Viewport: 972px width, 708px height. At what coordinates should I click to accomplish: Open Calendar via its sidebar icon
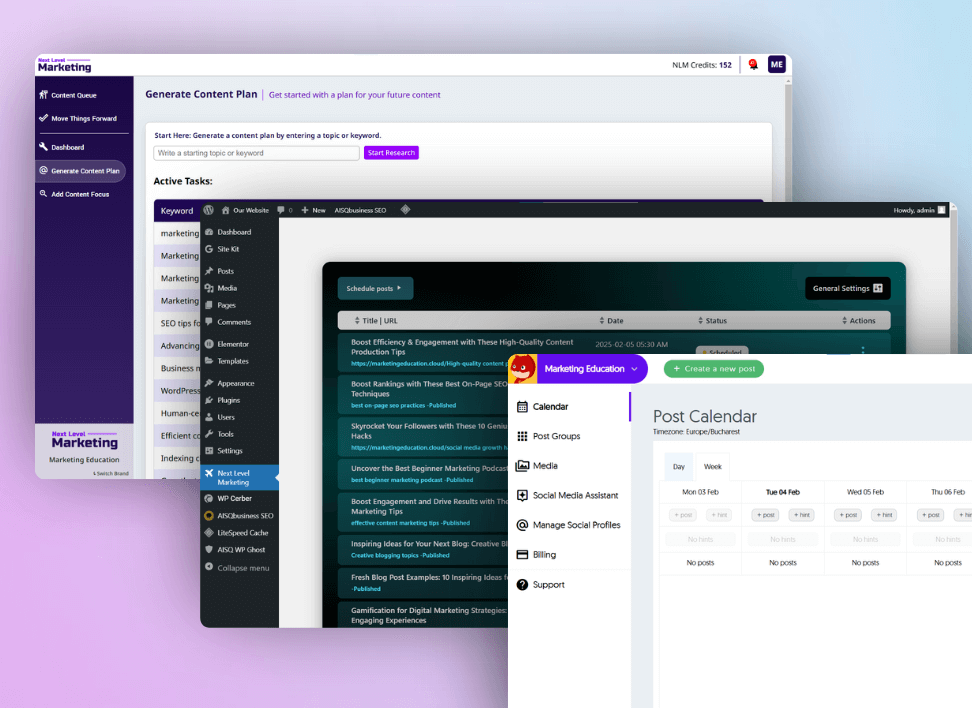coord(522,407)
